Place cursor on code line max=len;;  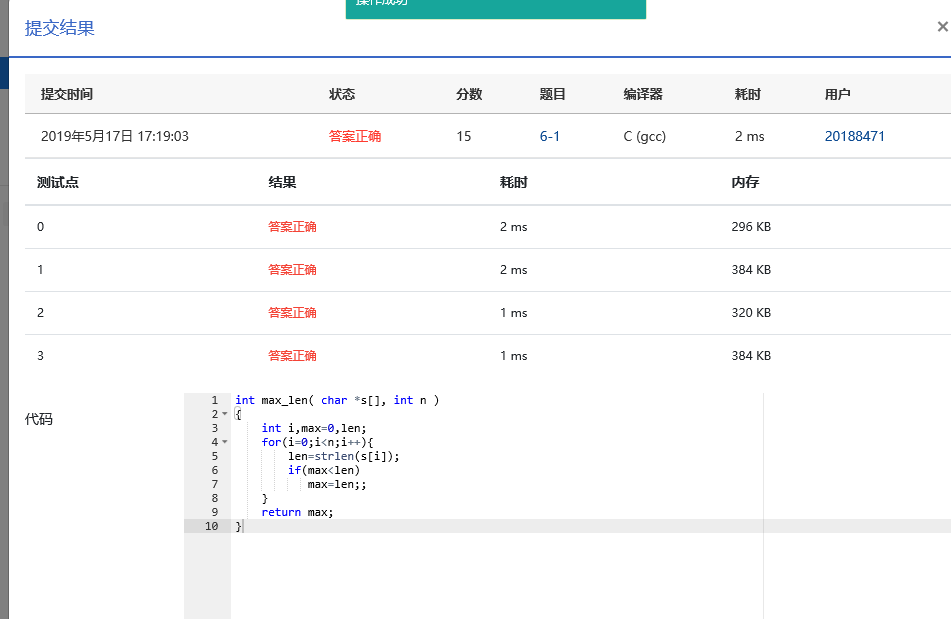[337, 484]
